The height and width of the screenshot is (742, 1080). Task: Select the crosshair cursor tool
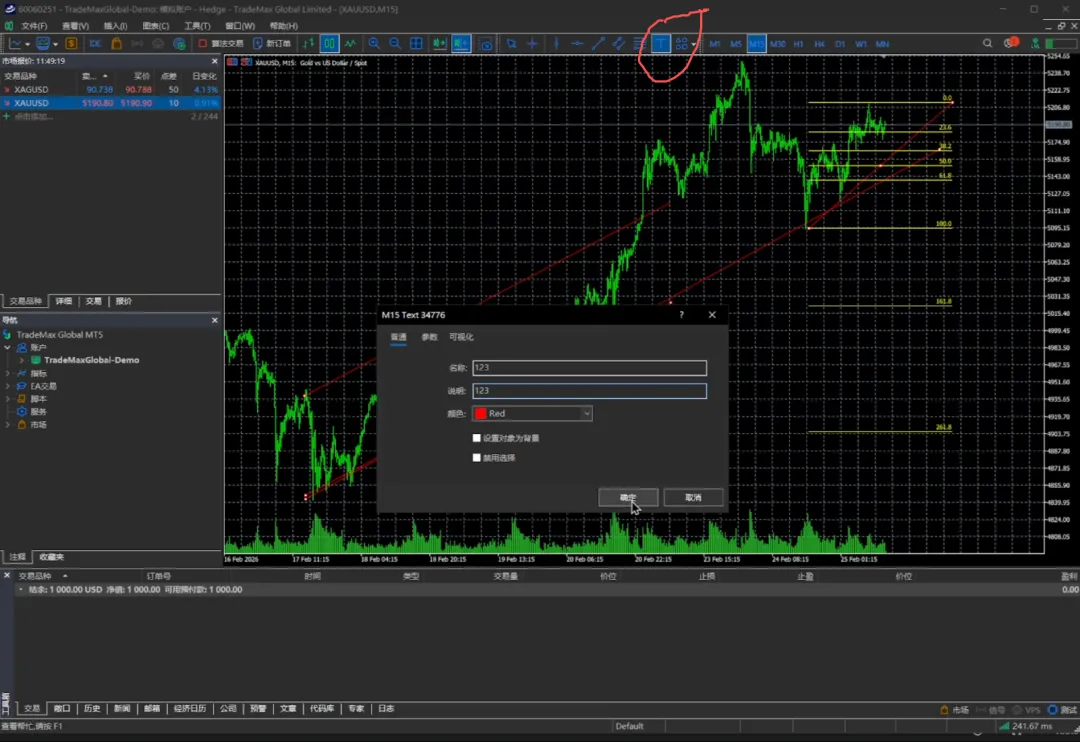tap(532, 44)
